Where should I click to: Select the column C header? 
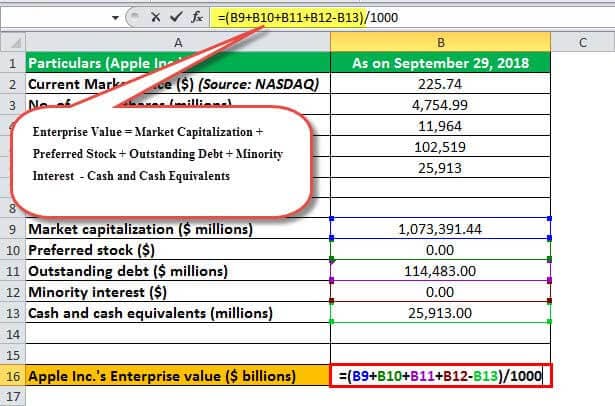click(x=582, y=41)
